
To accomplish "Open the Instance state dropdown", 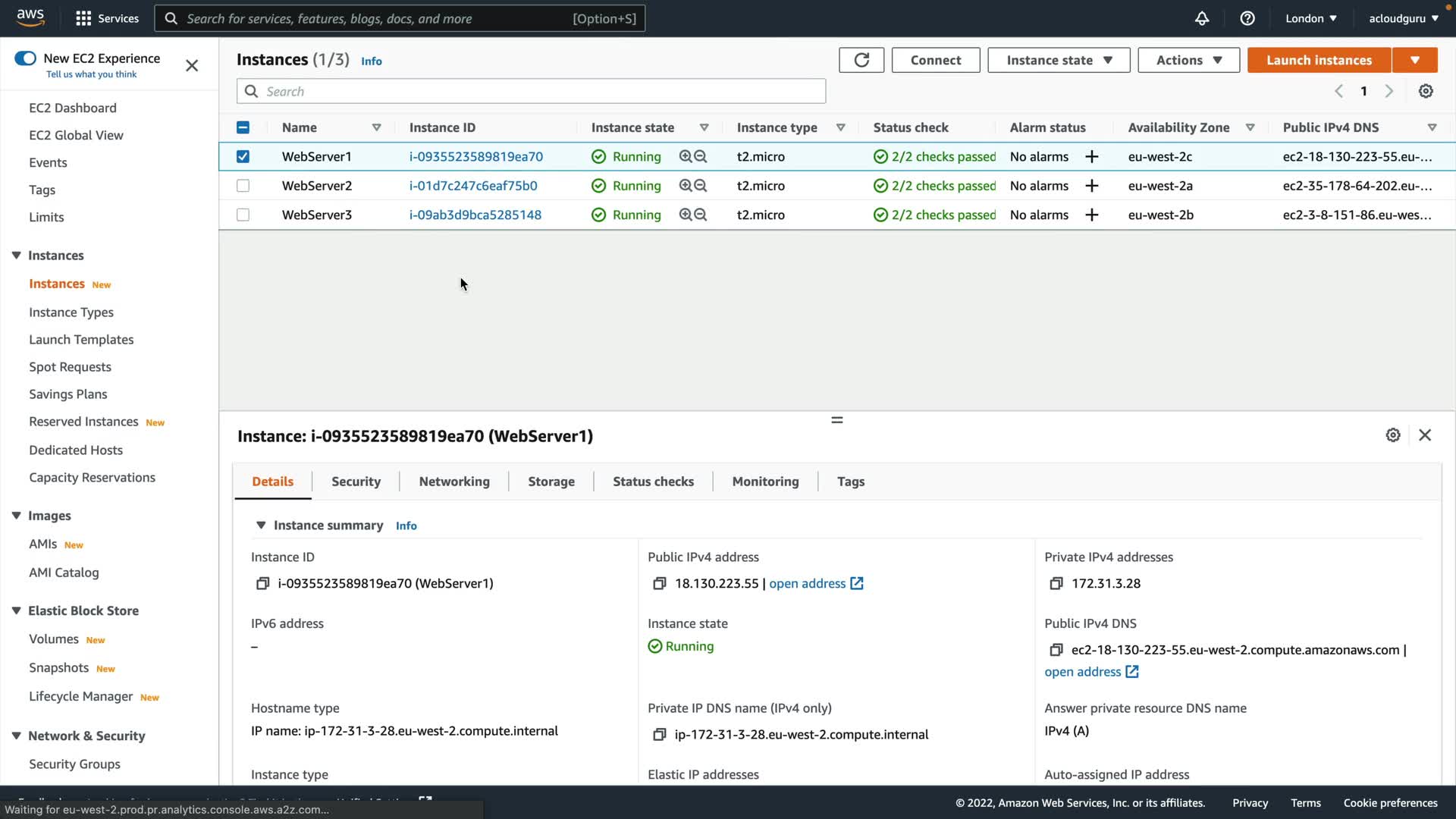I will coord(1059,60).
